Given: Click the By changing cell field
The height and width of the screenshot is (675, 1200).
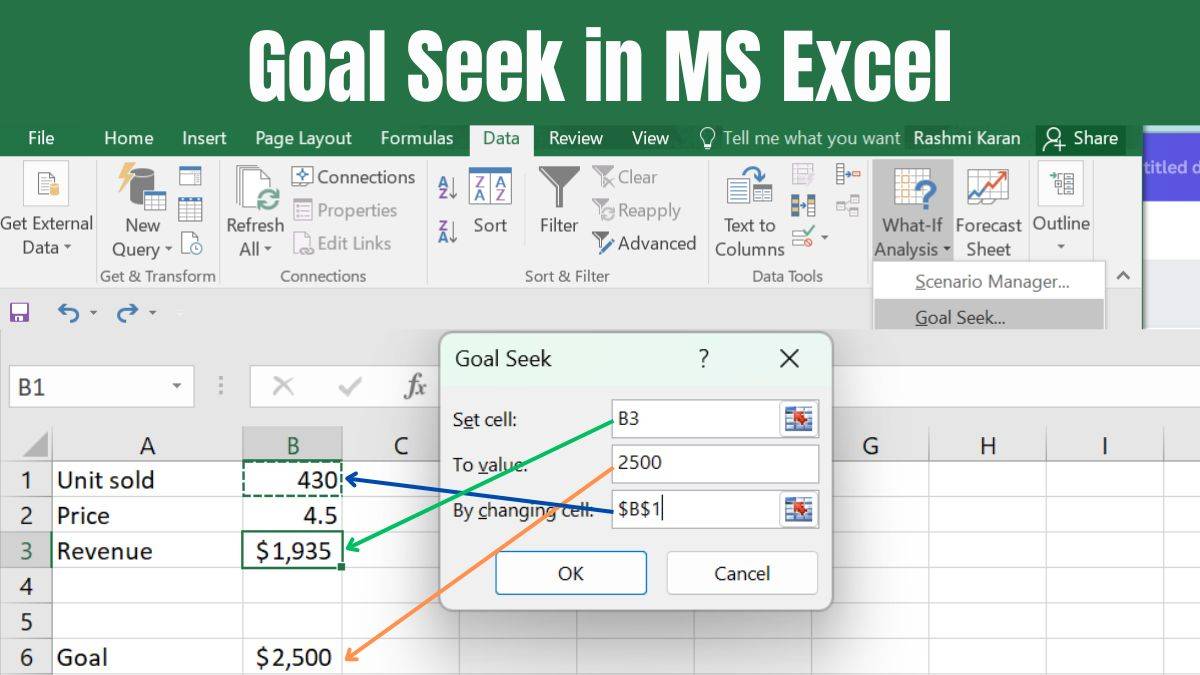Looking at the screenshot, I should pyautogui.click(x=695, y=509).
